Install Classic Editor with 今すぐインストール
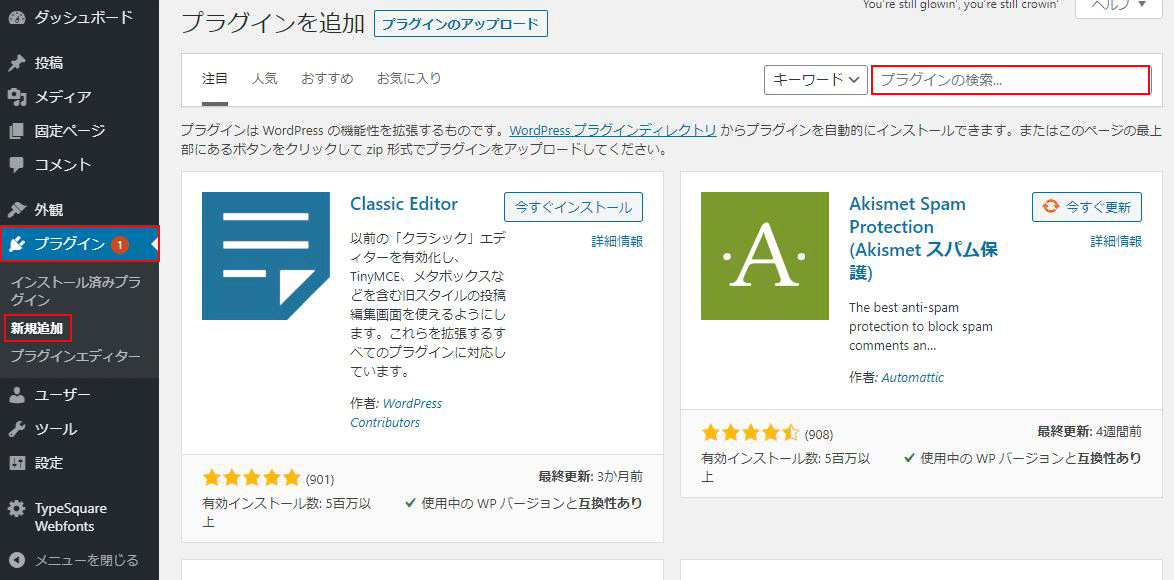Image resolution: width=1174 pixels, height=580 pixels. point(573,207)
